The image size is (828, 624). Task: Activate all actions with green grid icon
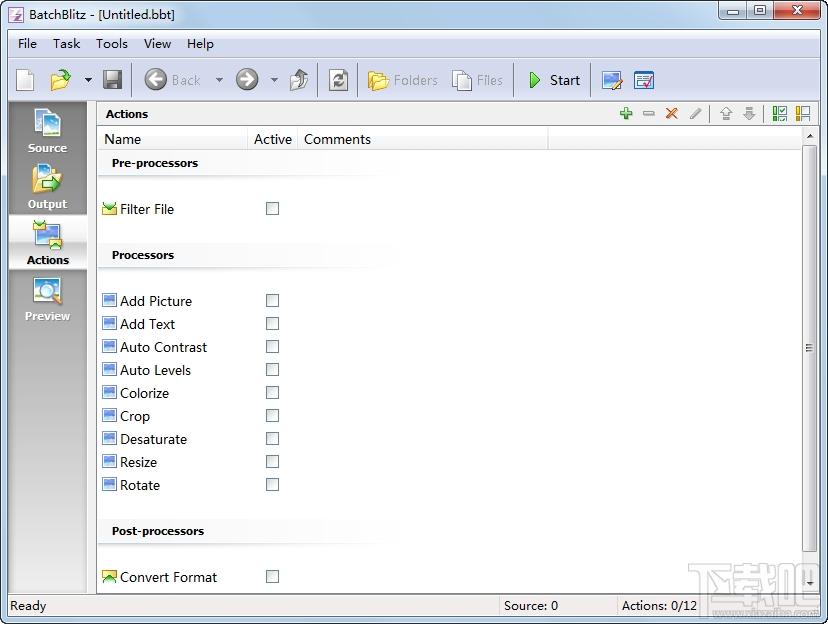(779, 113)
